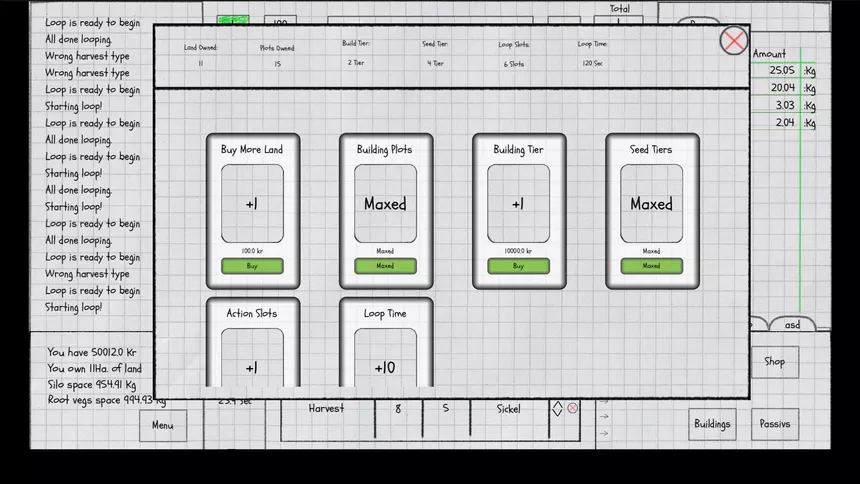
Task: Click the Loop Time stat header
Action: click(x=592, y=44)
